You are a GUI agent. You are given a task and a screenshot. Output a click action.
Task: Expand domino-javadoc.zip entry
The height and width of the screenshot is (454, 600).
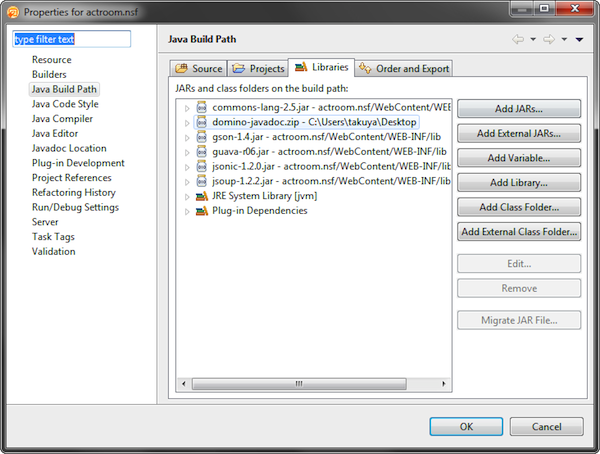(x=187, y=123)
